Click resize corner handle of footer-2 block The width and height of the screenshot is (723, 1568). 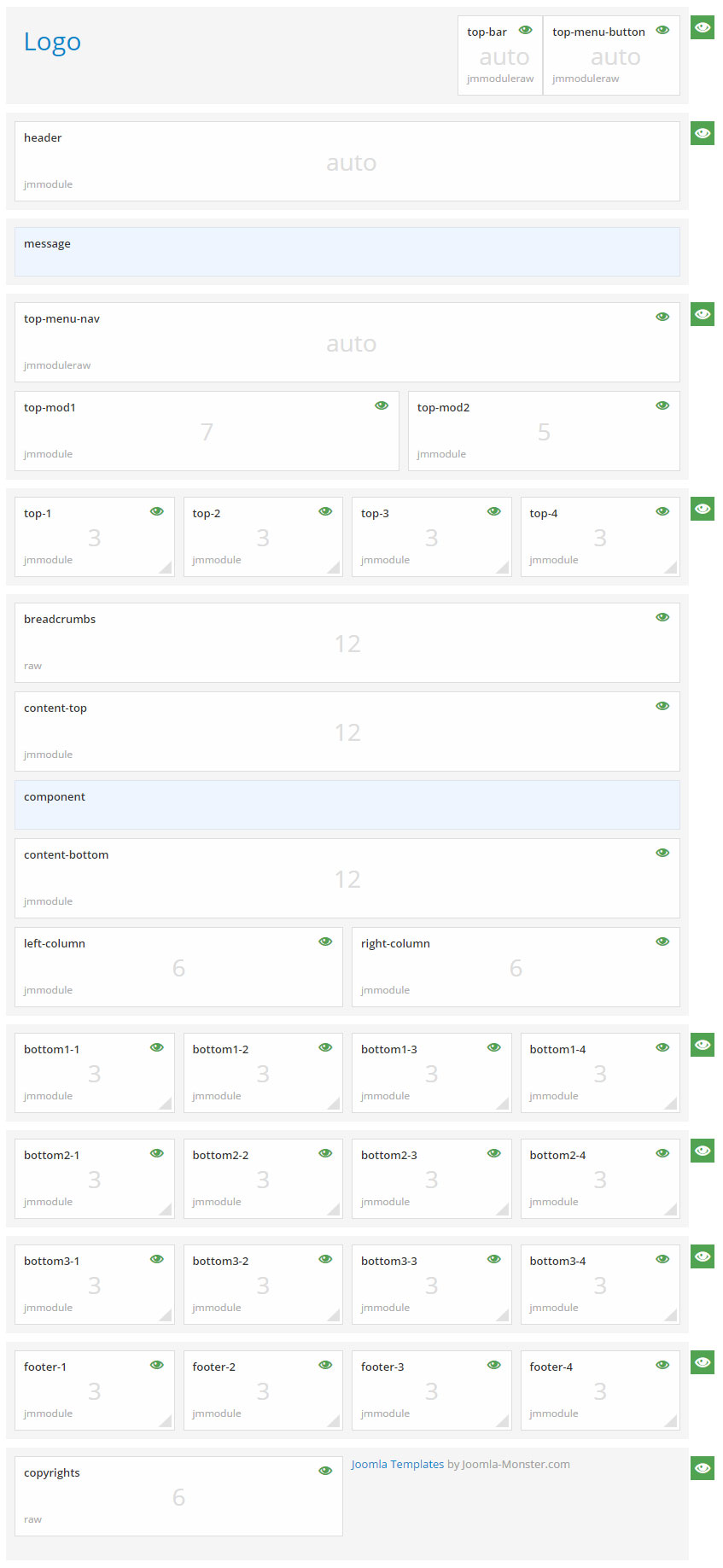[x=335, y=1422]
